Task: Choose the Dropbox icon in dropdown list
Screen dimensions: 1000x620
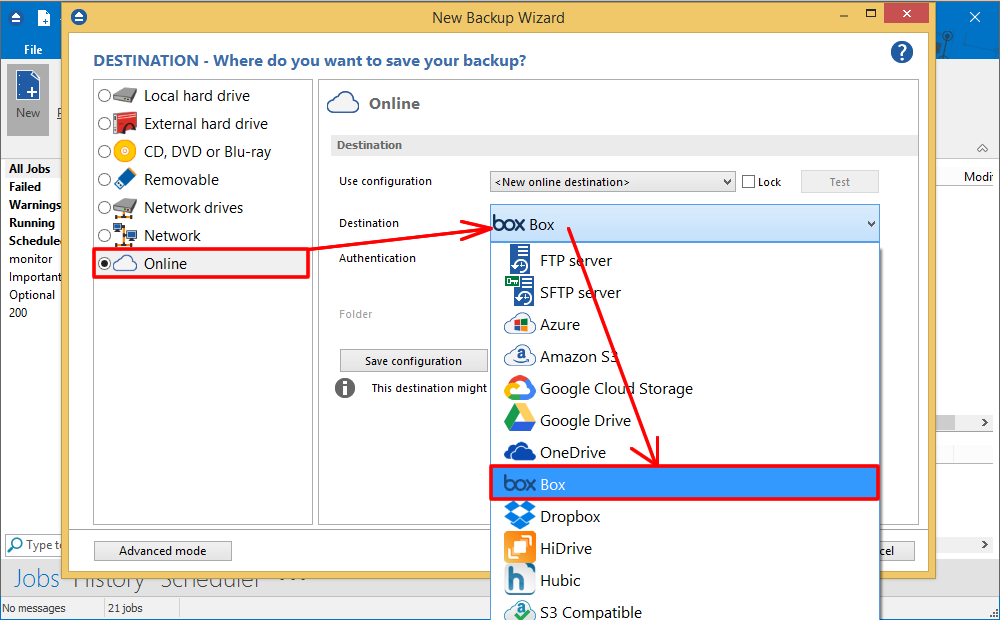Action: pos(519,516)
